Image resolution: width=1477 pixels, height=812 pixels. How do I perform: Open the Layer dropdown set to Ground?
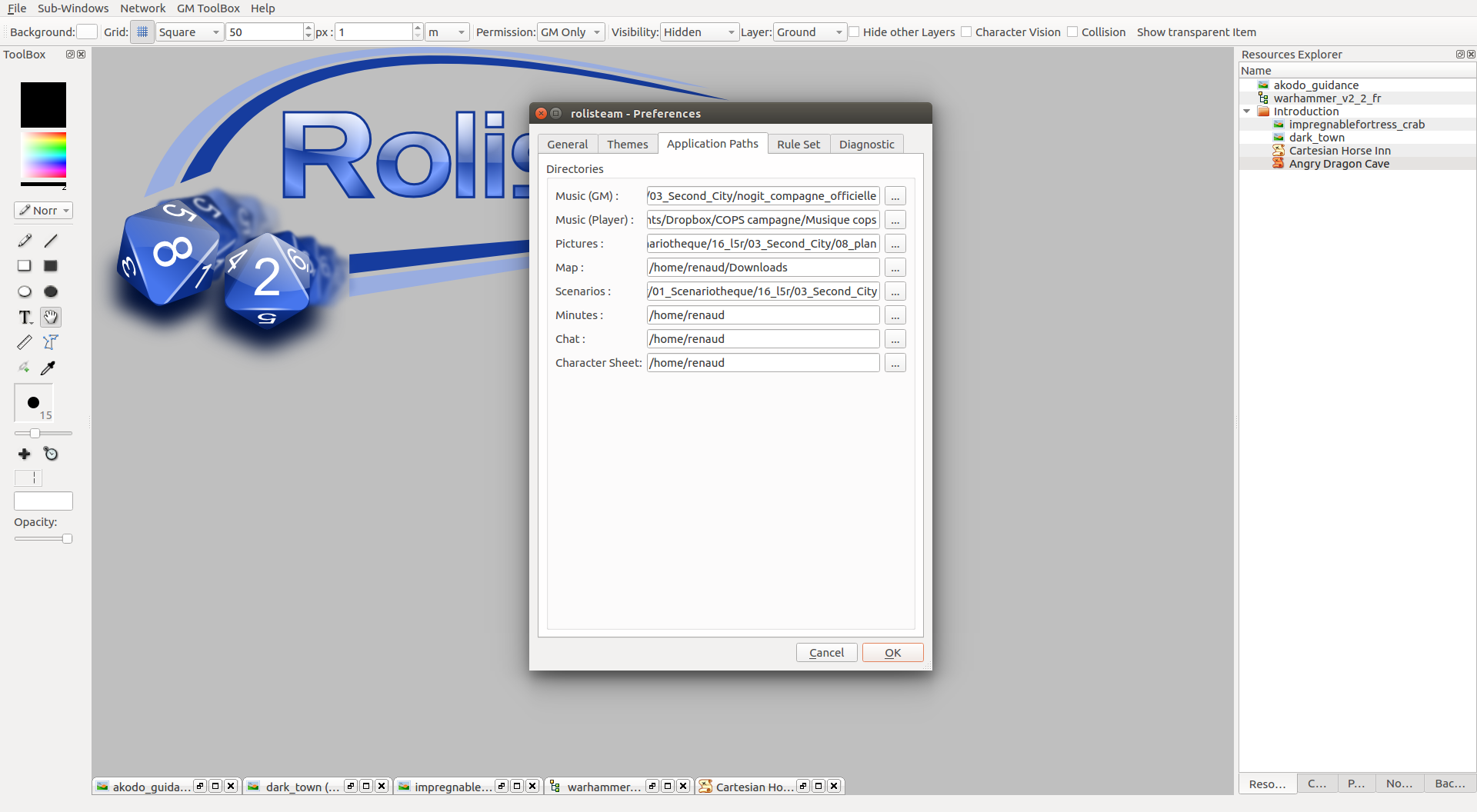[x=809, y=32]
